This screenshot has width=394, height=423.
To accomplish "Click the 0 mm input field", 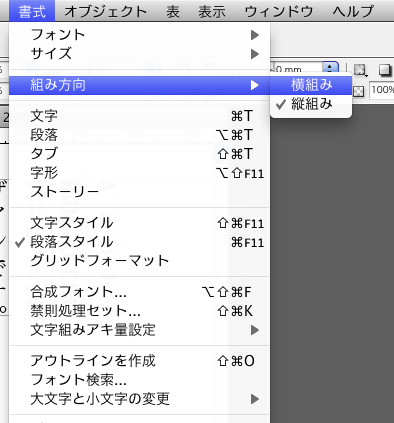I will 298,68.
